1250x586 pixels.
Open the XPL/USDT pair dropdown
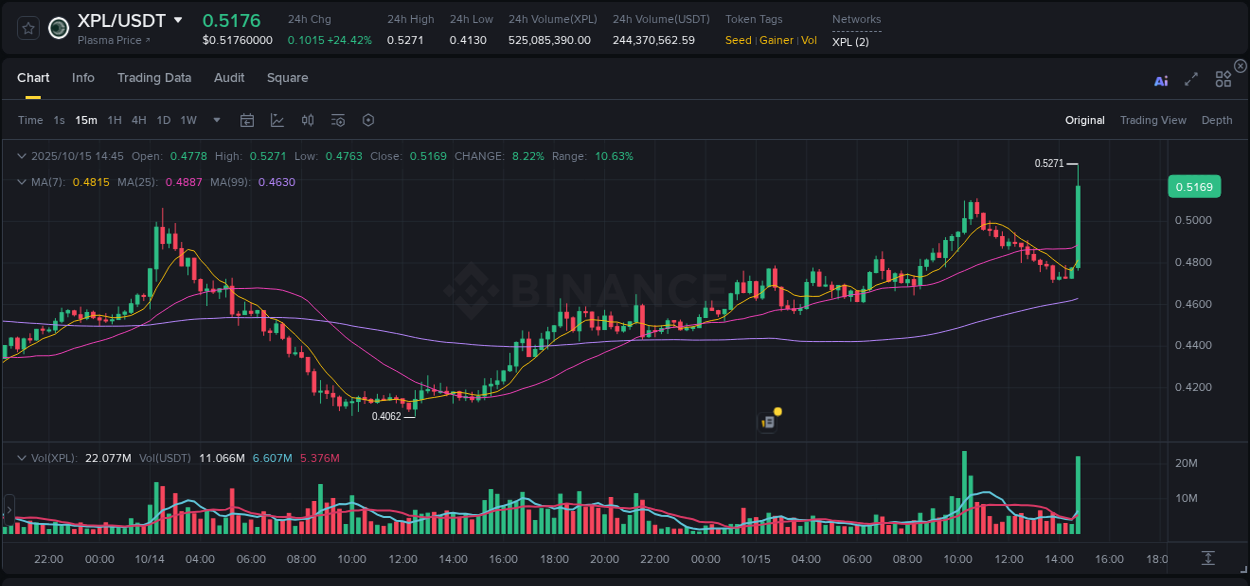point(178,19)
